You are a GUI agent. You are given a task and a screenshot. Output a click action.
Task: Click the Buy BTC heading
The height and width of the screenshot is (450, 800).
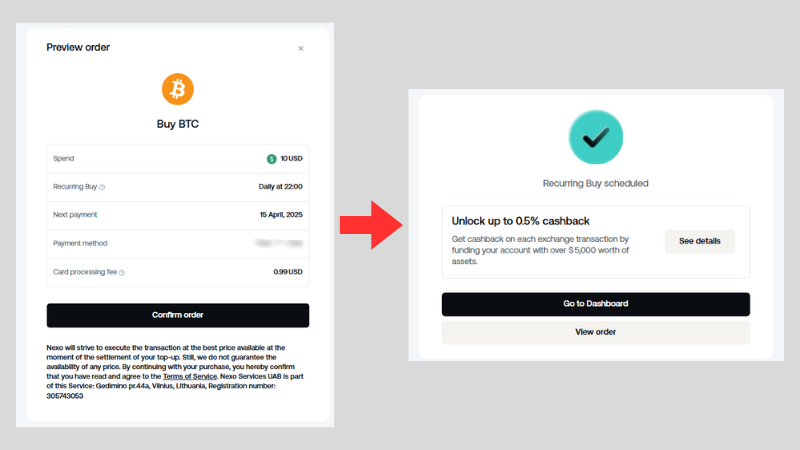click(x=178, y=124)
